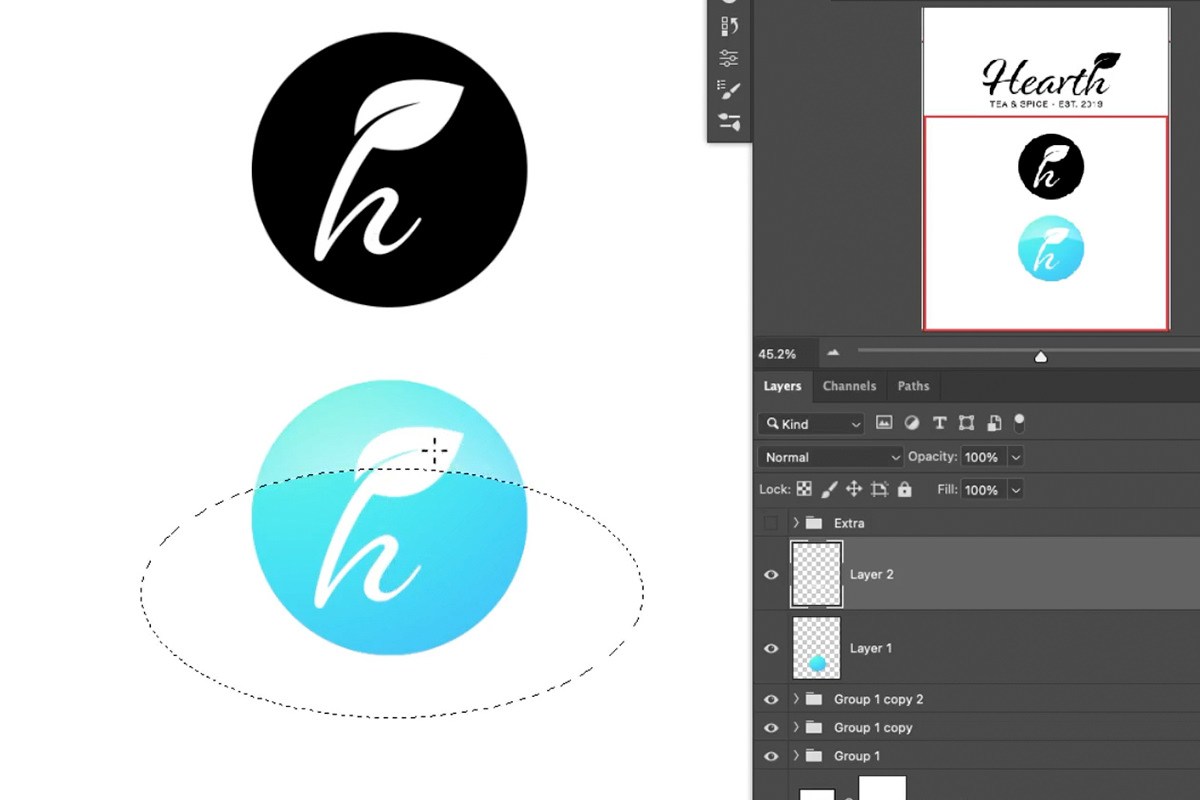1200x800 pixels.
Task: Select the Group 1 label
Action: pos(857,756)
